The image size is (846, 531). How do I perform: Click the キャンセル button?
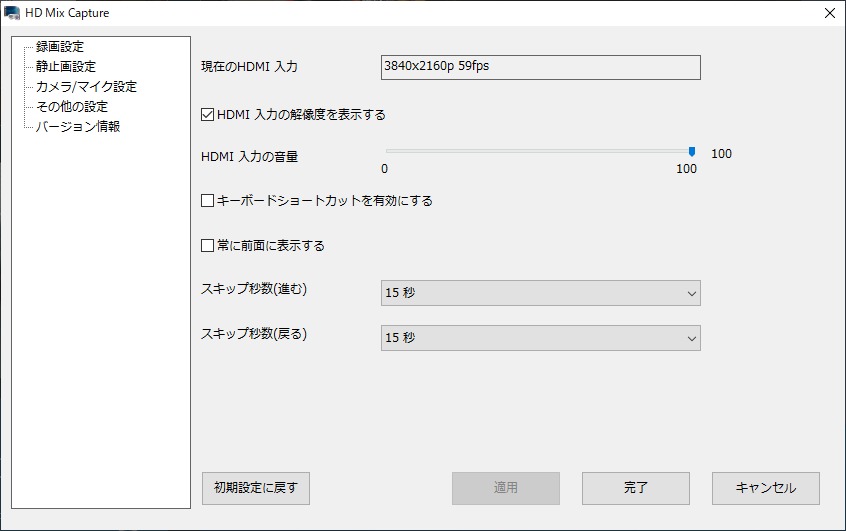point(766,488)
